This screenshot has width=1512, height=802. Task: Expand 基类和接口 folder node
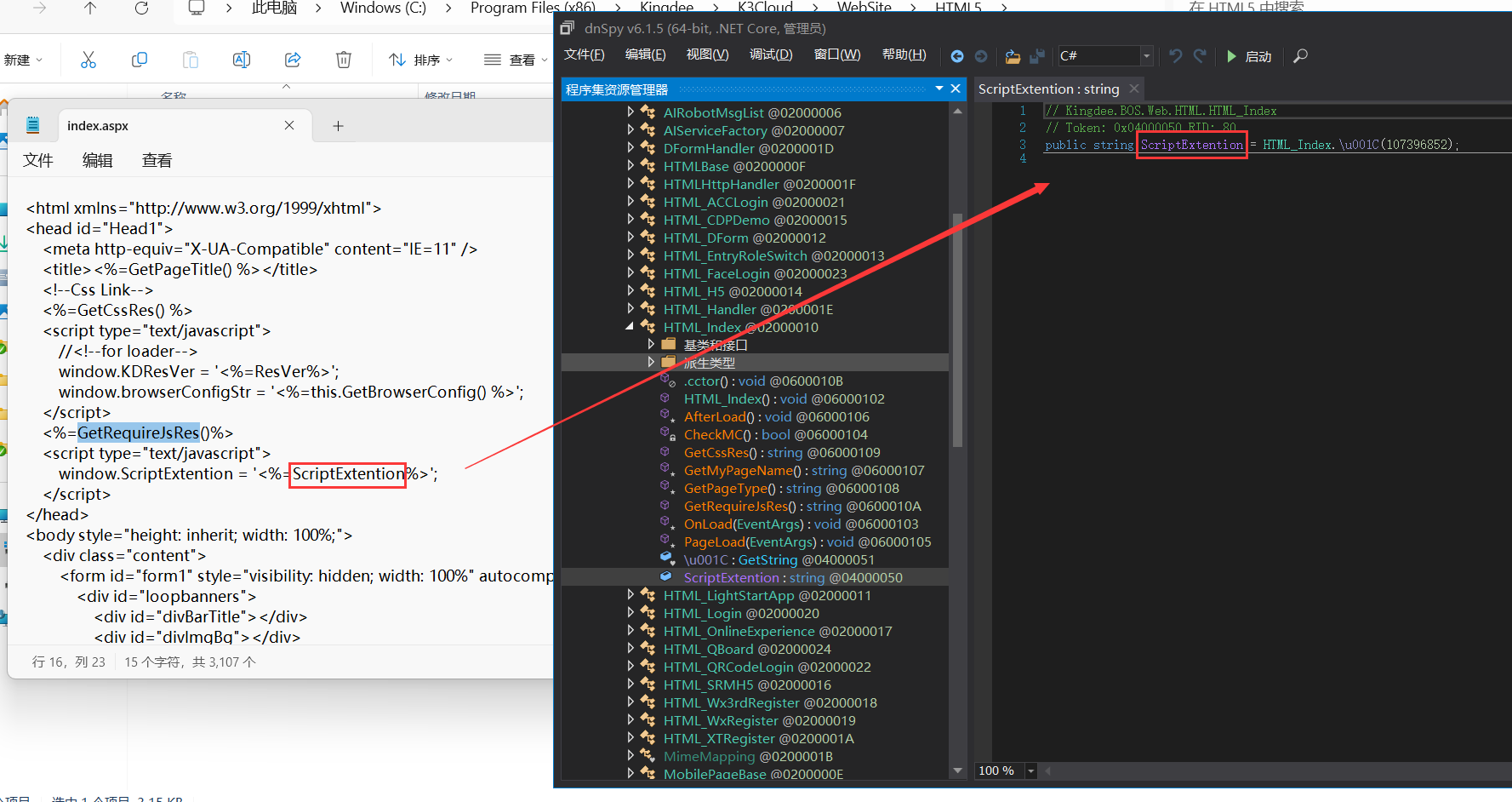651,344
